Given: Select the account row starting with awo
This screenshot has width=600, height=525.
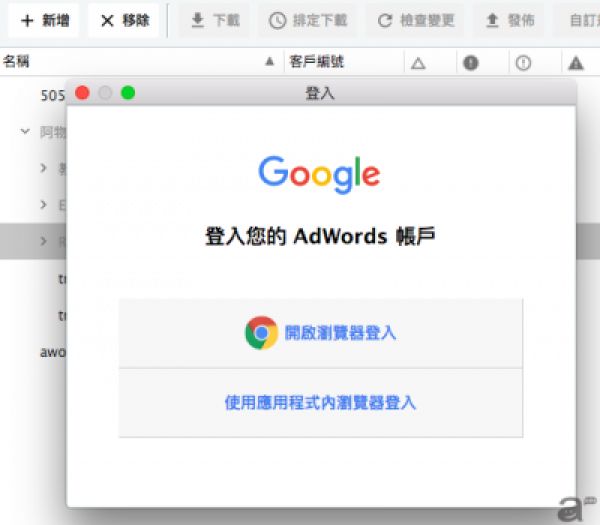Looking at the screenshot, I should [53, 352].
